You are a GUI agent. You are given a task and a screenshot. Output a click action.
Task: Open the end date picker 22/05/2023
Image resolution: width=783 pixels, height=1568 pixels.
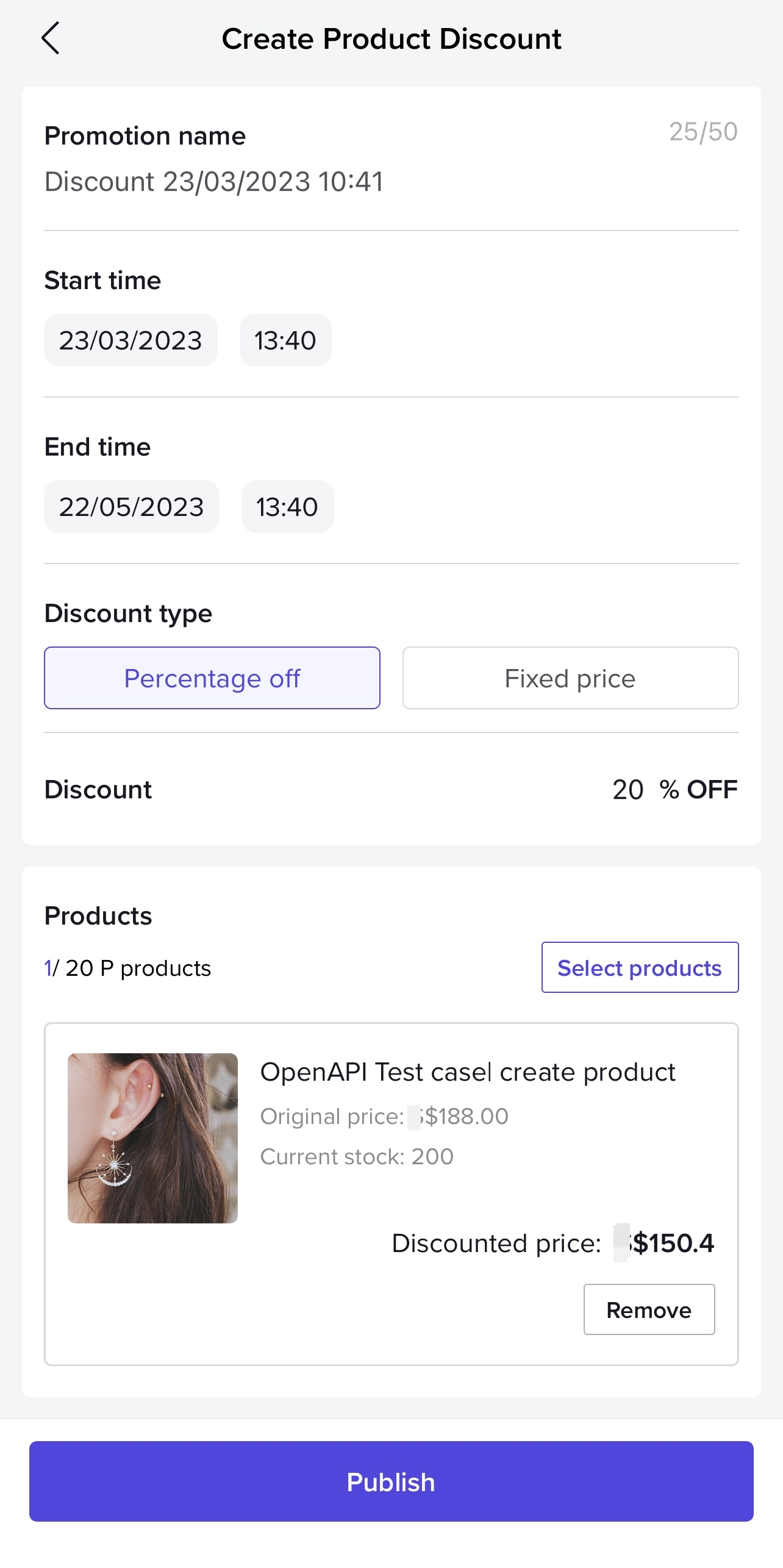click(132, 507)
